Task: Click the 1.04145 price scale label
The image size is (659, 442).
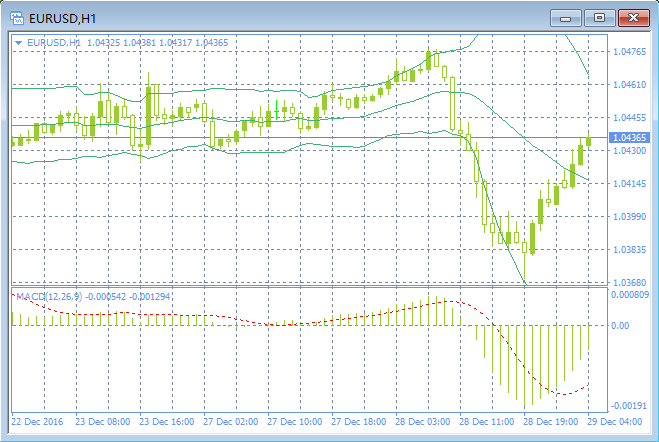Action: (629, 184)
